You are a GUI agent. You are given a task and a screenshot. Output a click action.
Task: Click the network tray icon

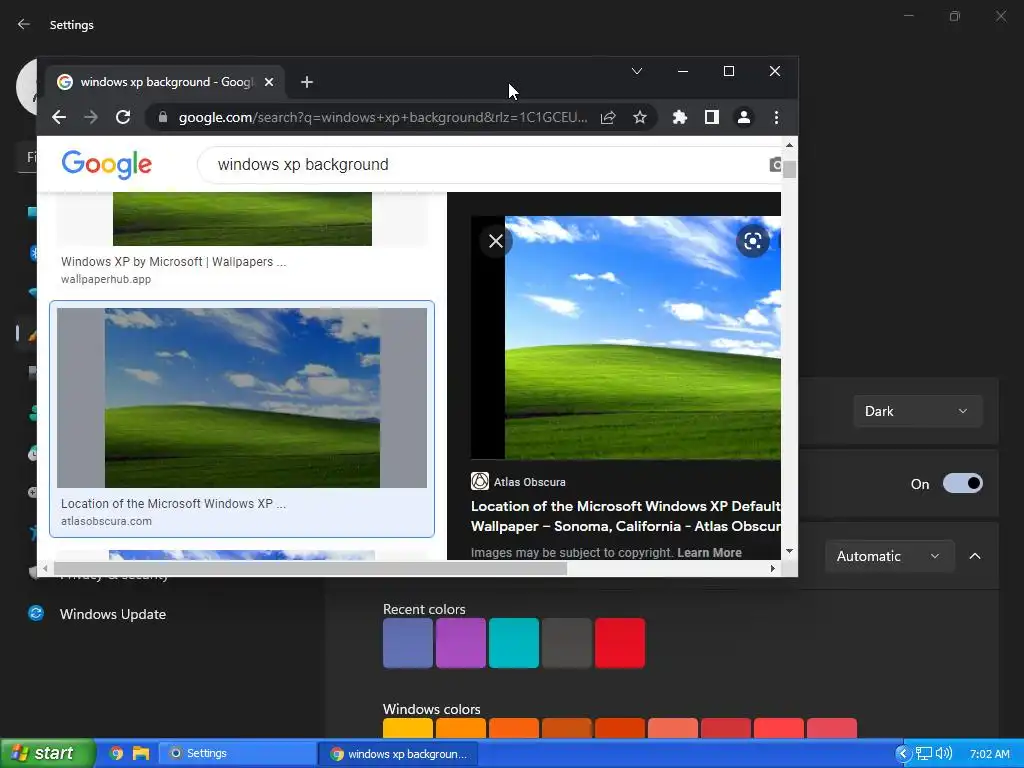coord(923,754)
